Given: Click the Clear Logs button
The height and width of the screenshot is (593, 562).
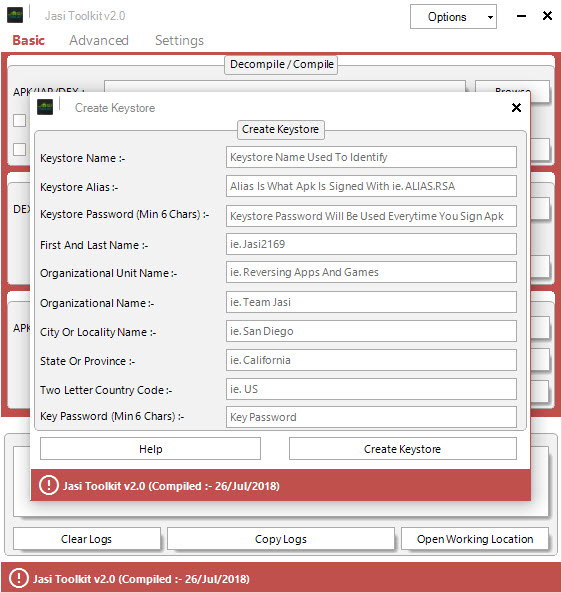Looking at the screenshot, I should [x=87, y=539].
